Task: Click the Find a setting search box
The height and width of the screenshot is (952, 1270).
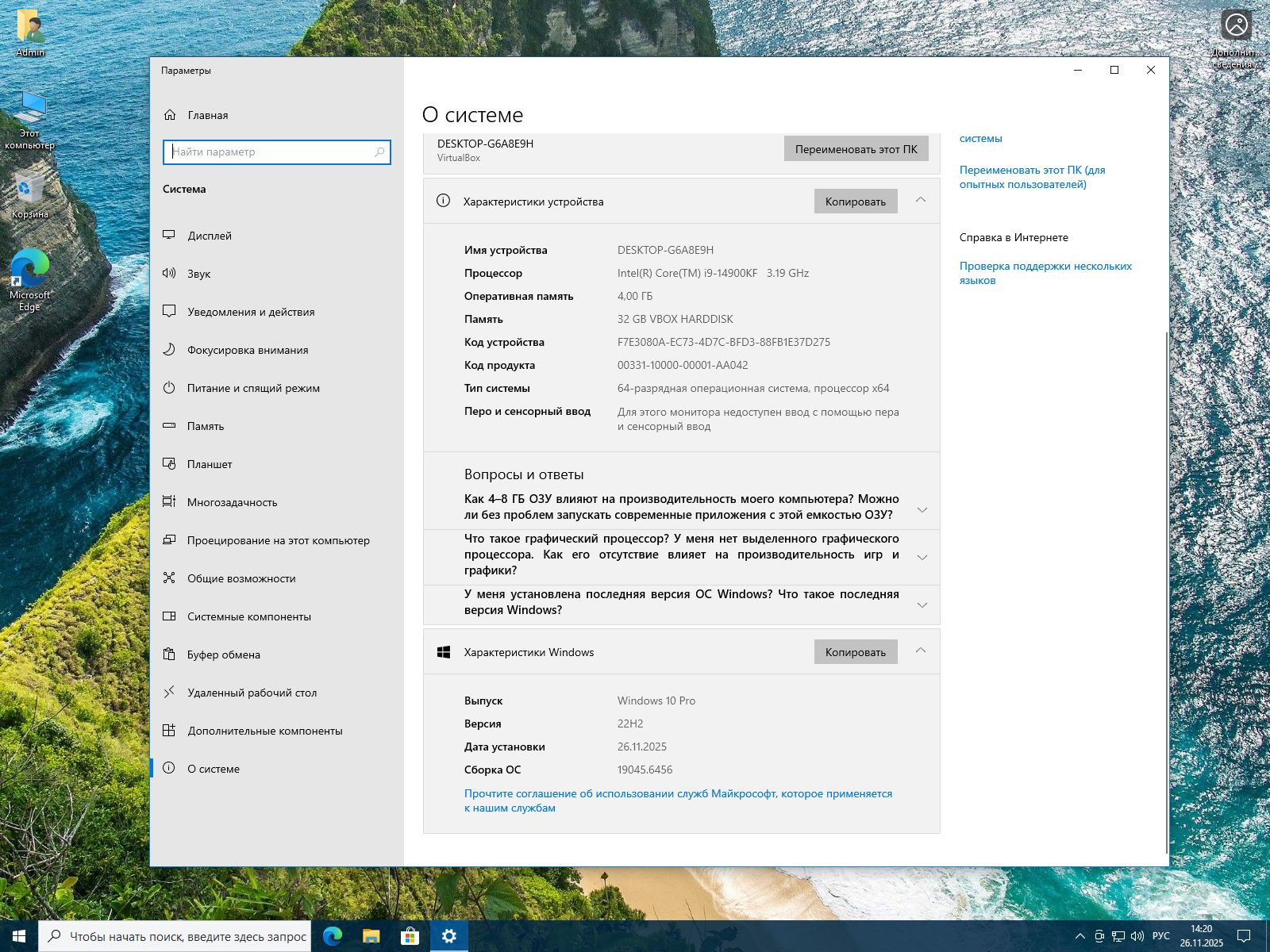Action: [270, 152]
